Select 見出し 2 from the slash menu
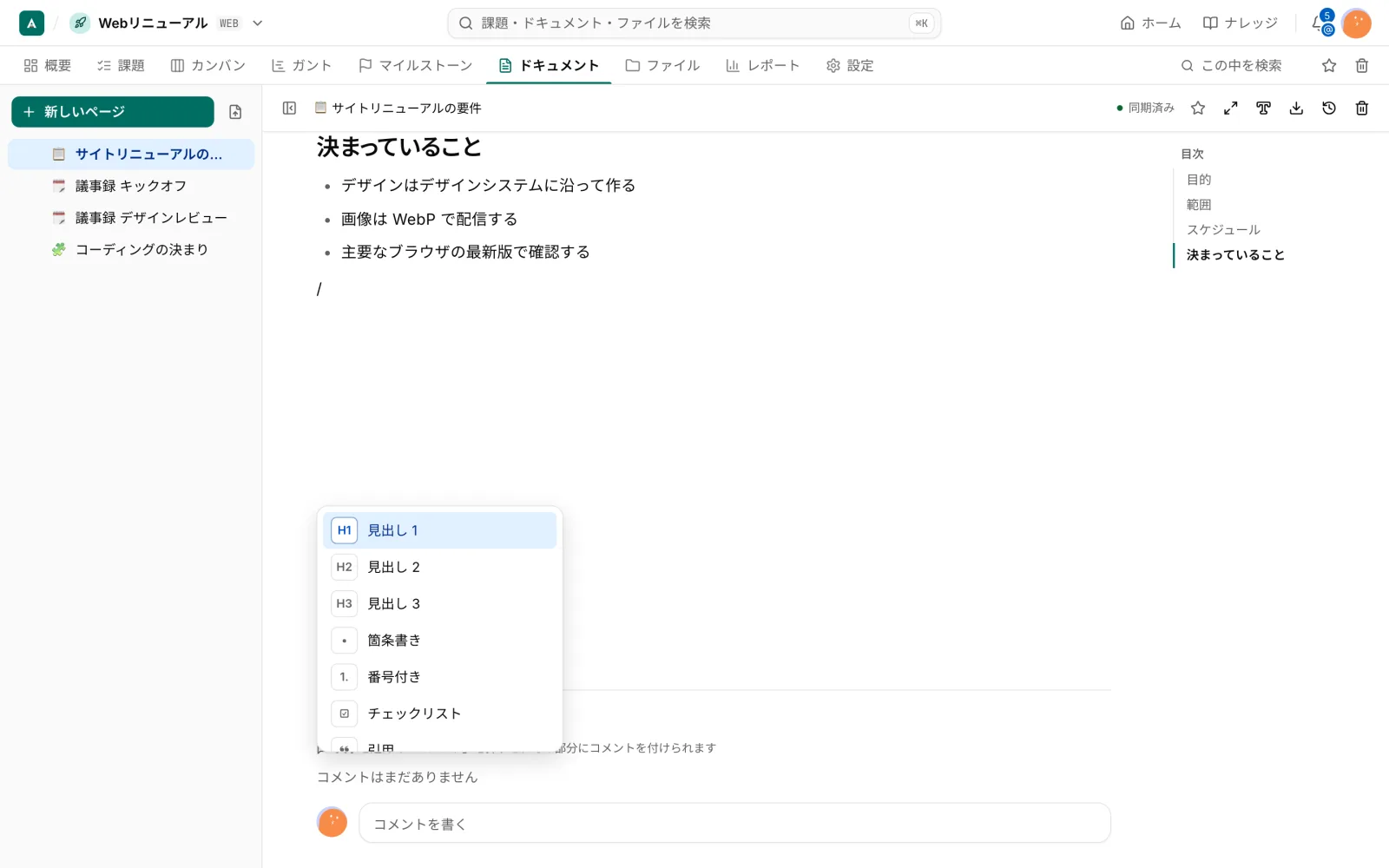 [439, 567]
